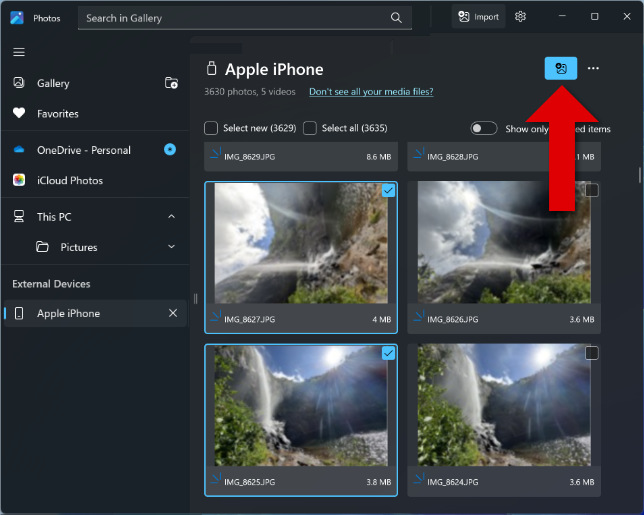Remove Apple iPhone from External Devices

(173, 313)
